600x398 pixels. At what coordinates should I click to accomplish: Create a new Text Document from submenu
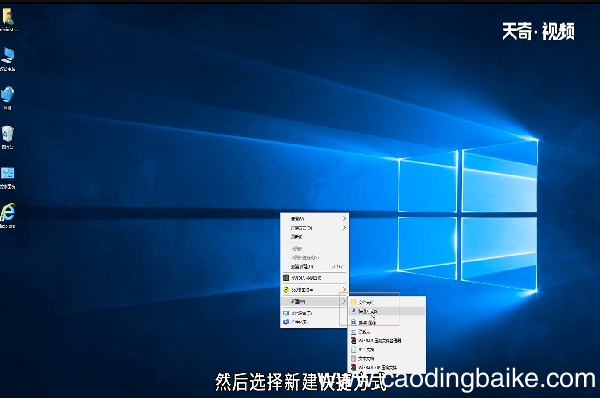(x=386, y=359)
